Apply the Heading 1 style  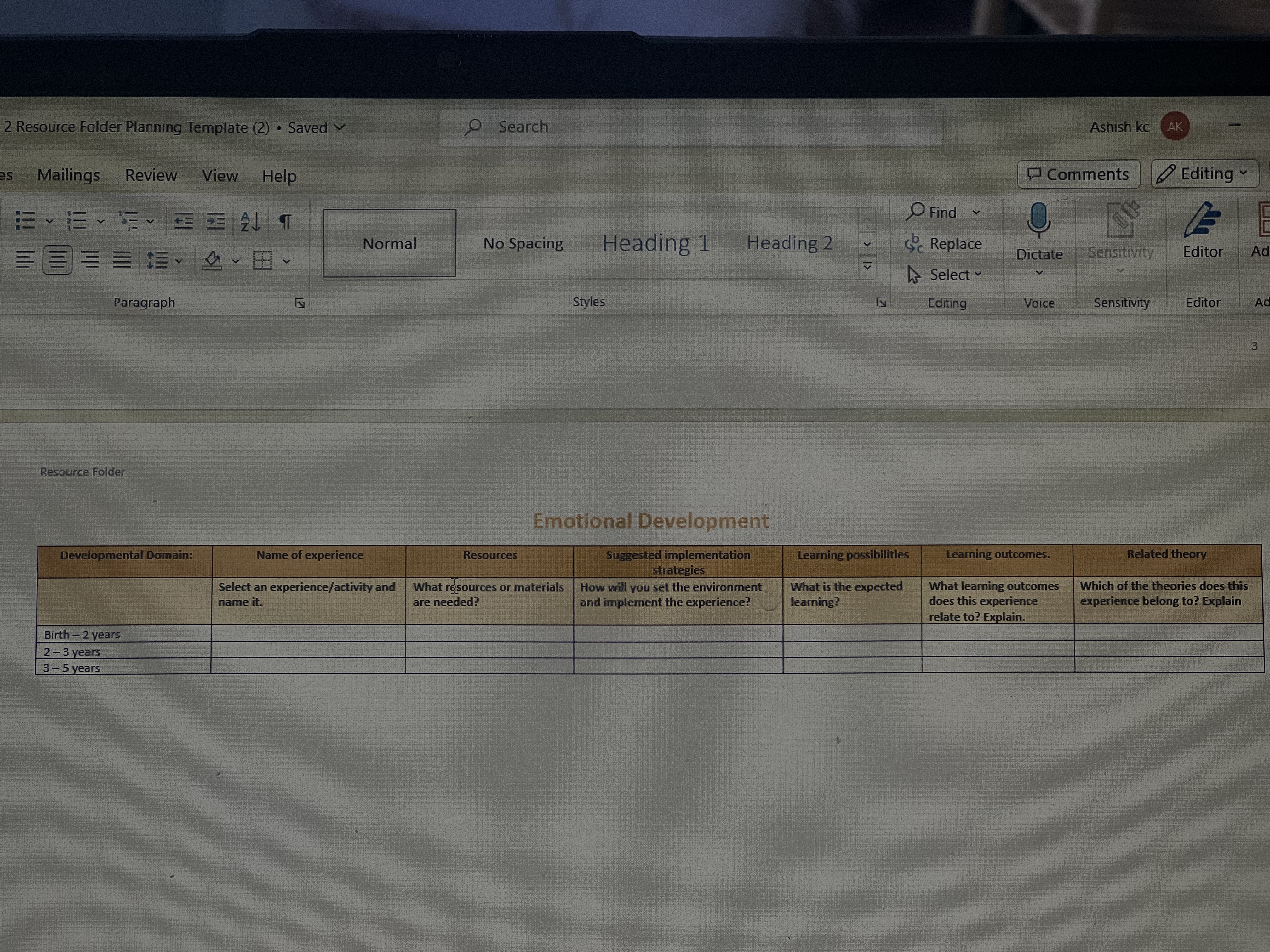656,243
